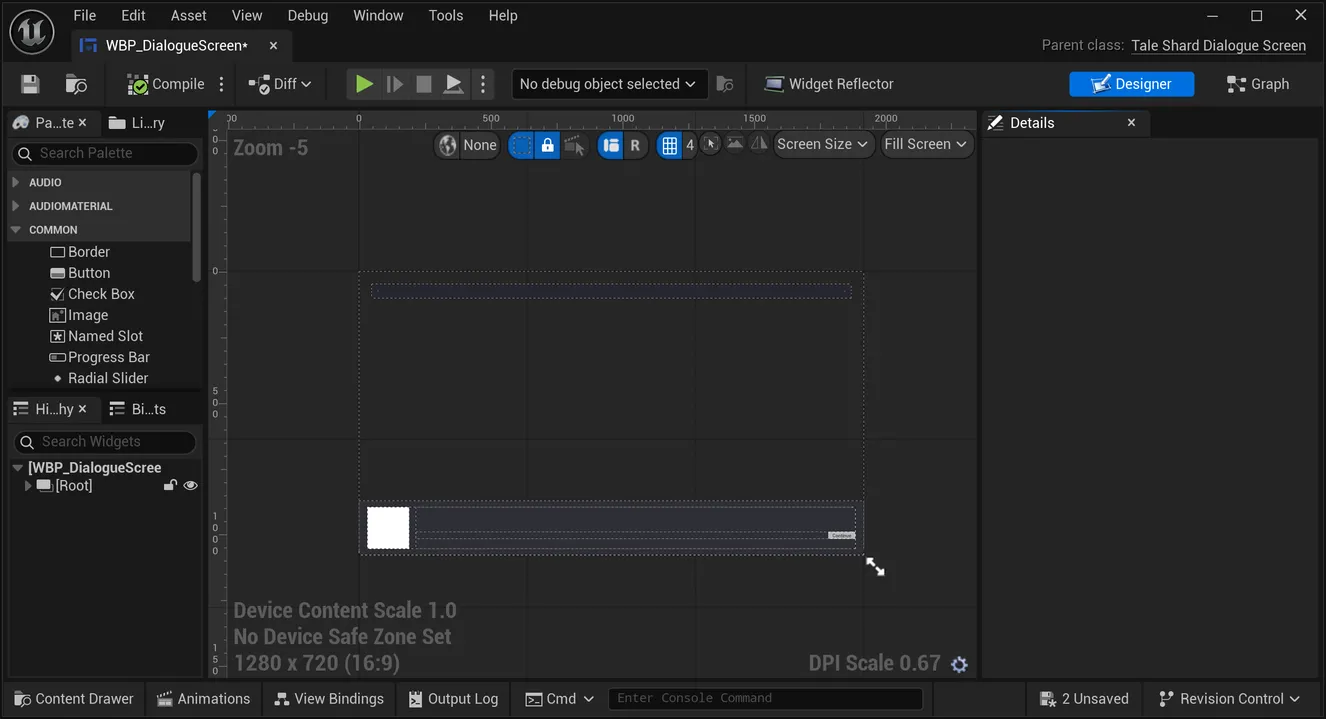Toggle the Render Transform R button
This screenshot has width=1326, height=719.
(635, 145)
